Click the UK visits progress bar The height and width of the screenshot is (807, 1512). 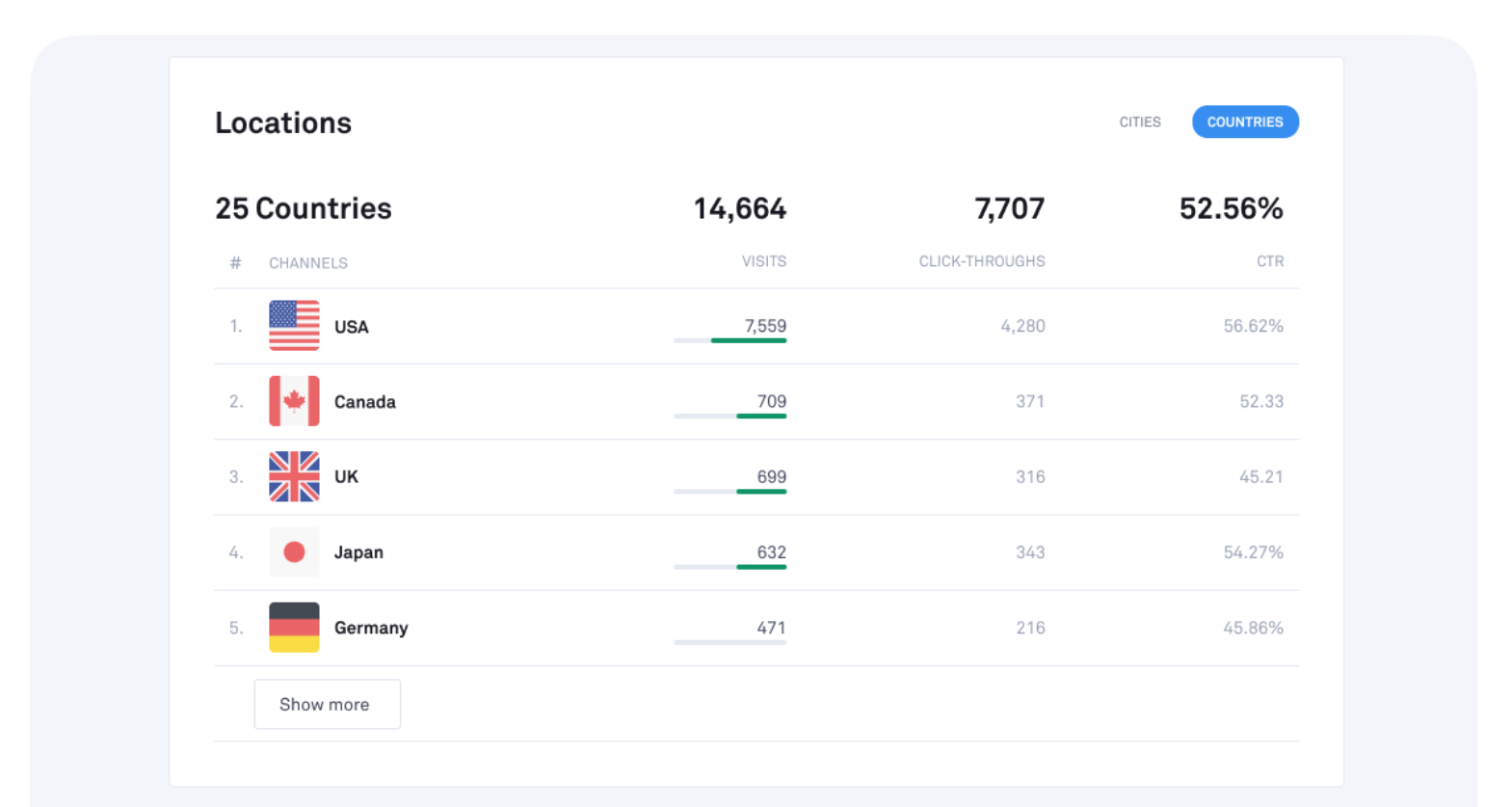tap(730, 492)
